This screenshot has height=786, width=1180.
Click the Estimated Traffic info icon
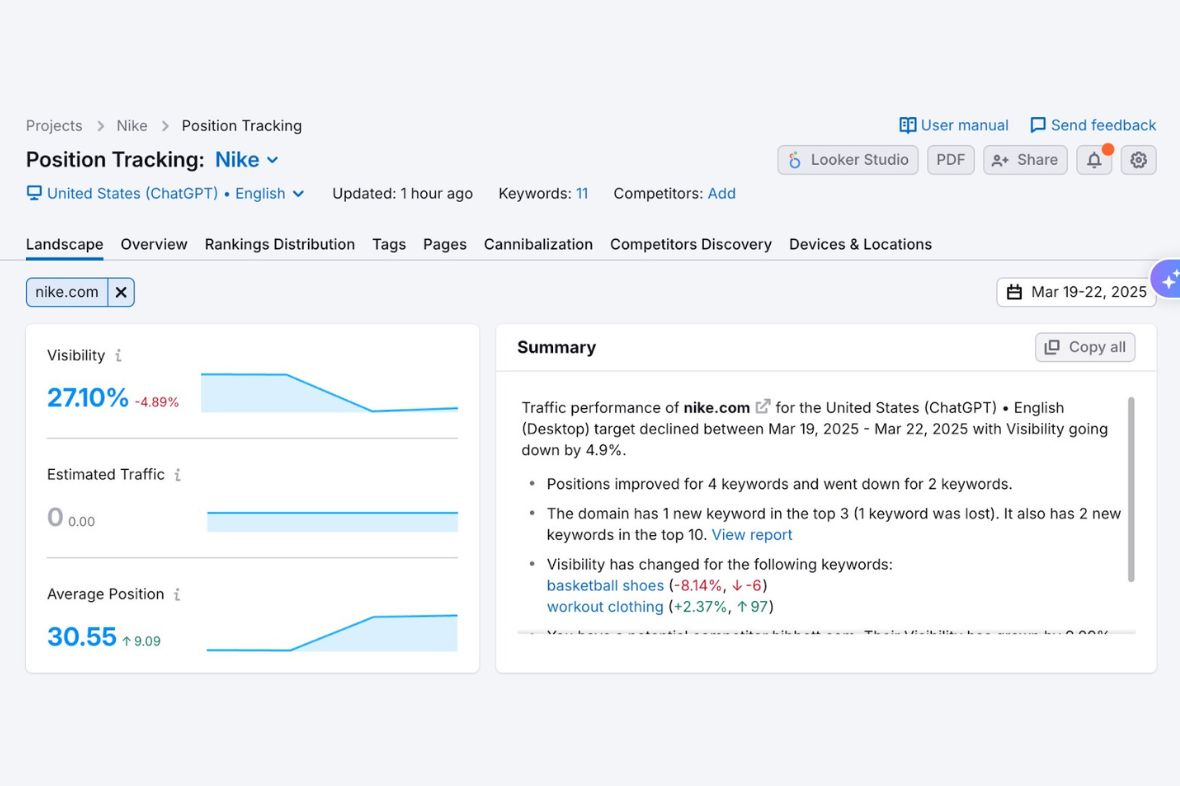pos(177,475)
